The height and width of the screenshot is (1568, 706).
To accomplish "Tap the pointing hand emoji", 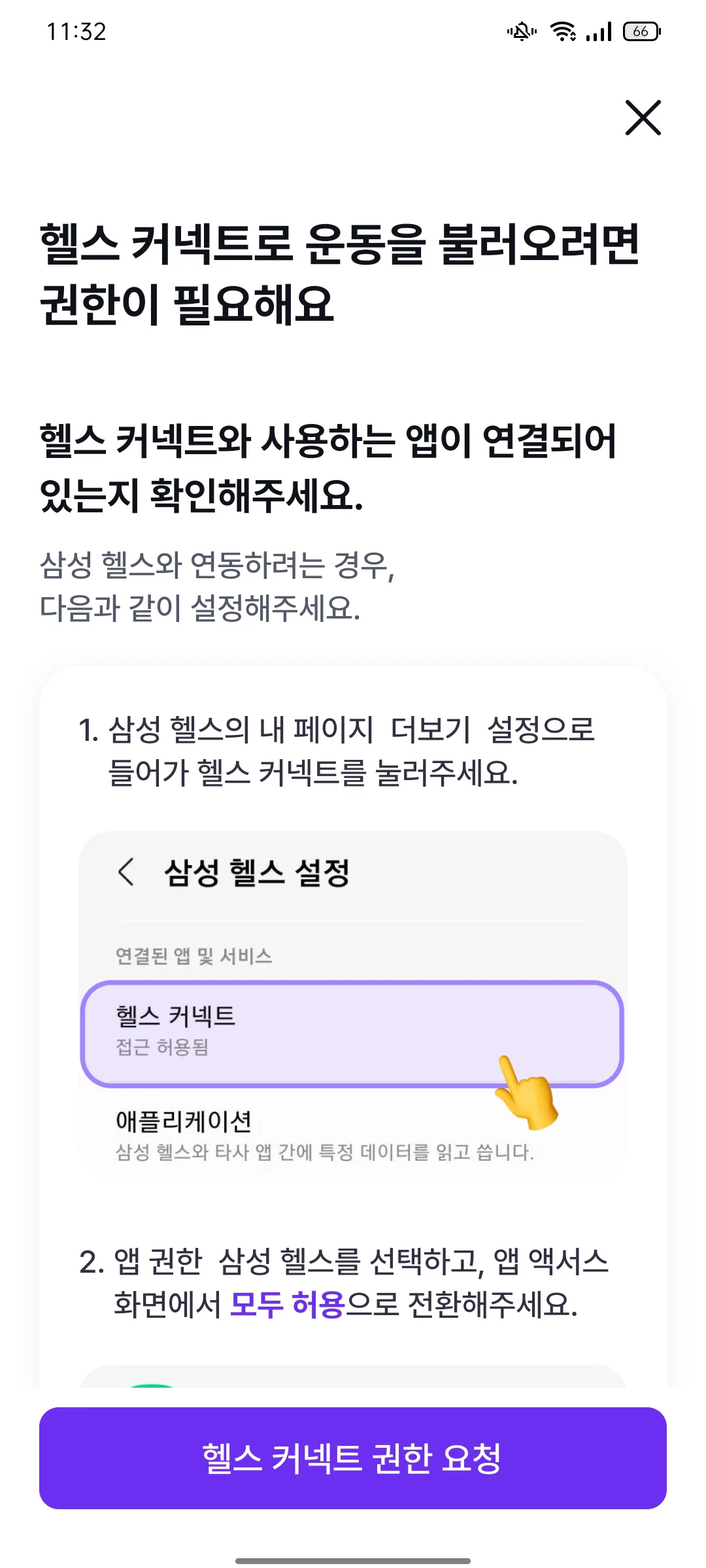I will point(526,1092).
